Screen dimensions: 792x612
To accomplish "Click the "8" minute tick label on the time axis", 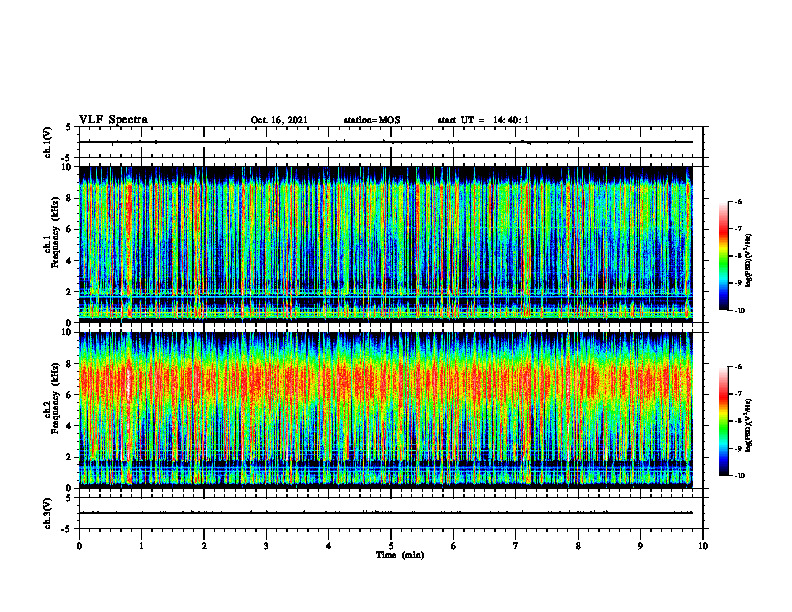I will tap(578, 546).
